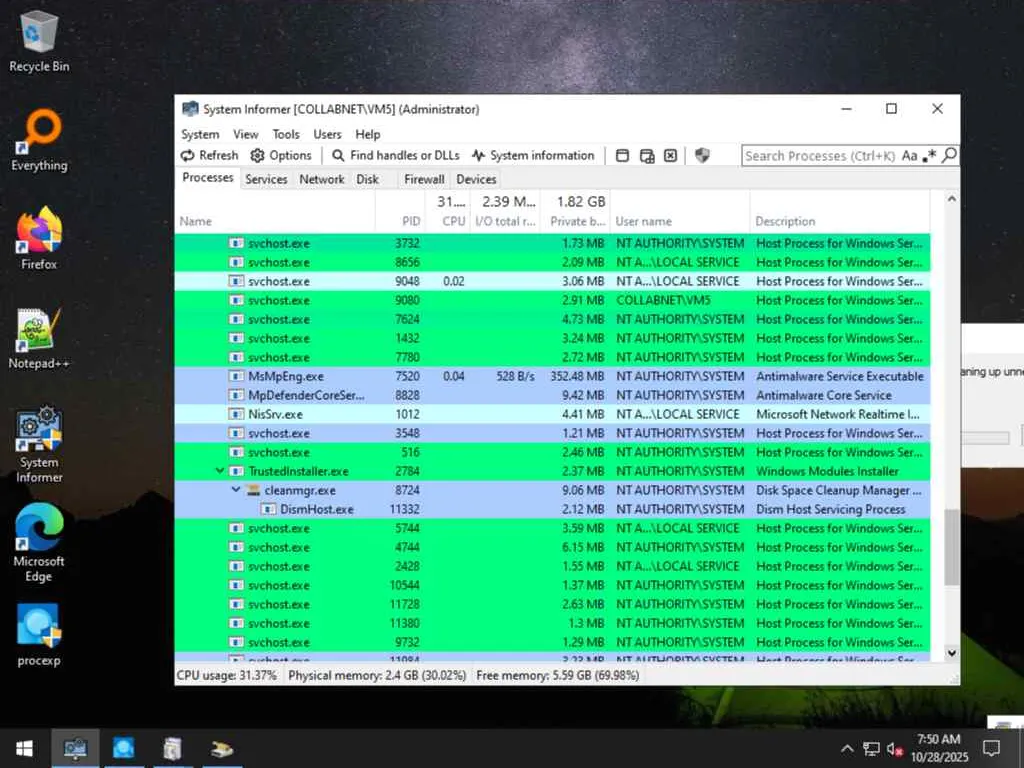Screen dimensions: 1024x768
Task: Click Physical memory status bar entry
Action: pos(377,675)
